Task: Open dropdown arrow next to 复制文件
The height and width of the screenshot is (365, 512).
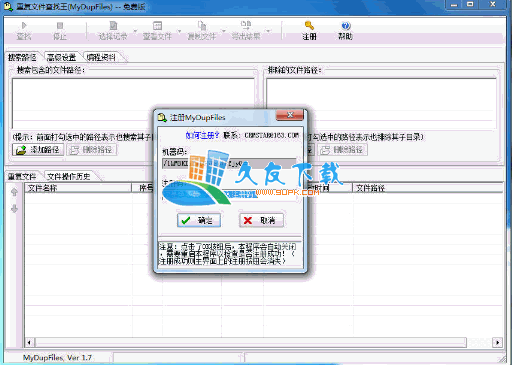Action: pos(224,31)
